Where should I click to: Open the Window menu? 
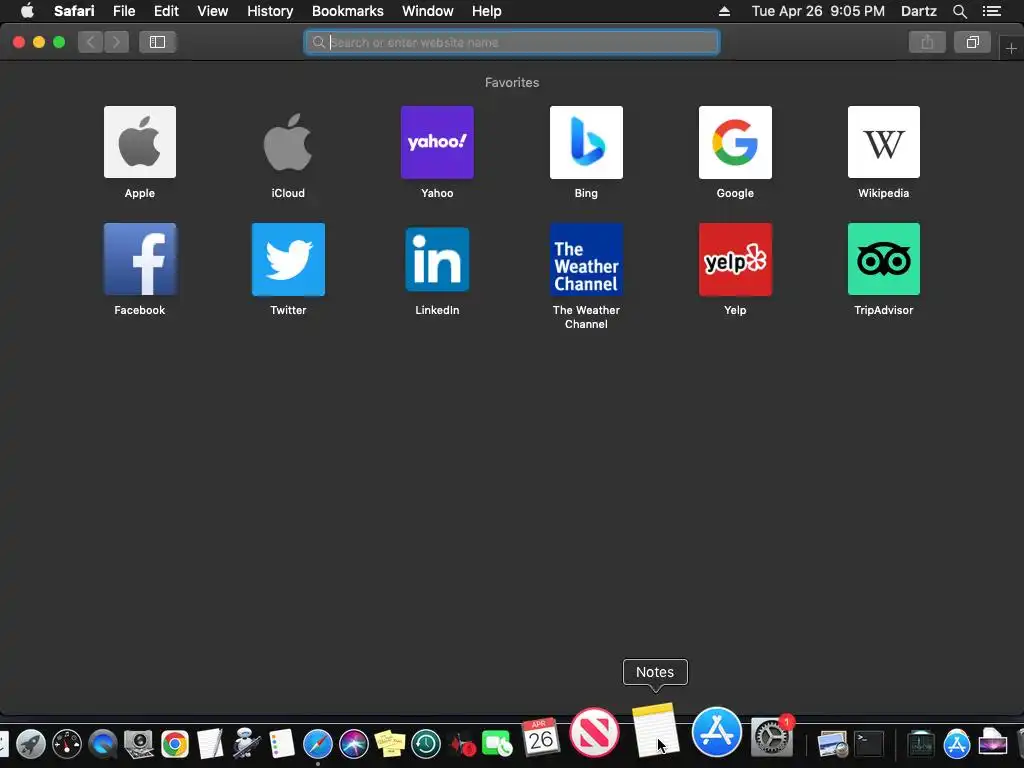pyautogui.click(x=427, y=11)
